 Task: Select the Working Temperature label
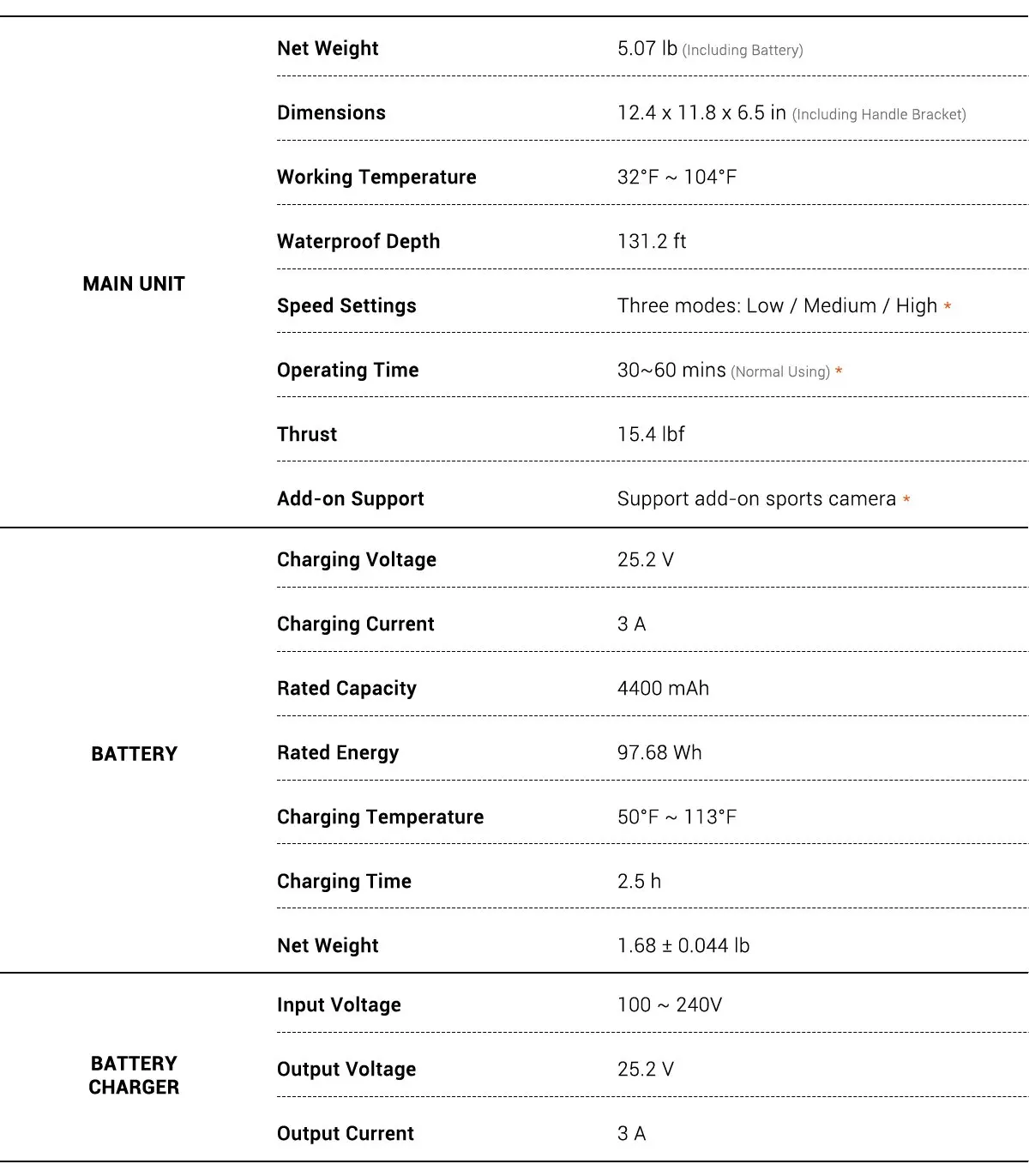click(x=376, y=178)
